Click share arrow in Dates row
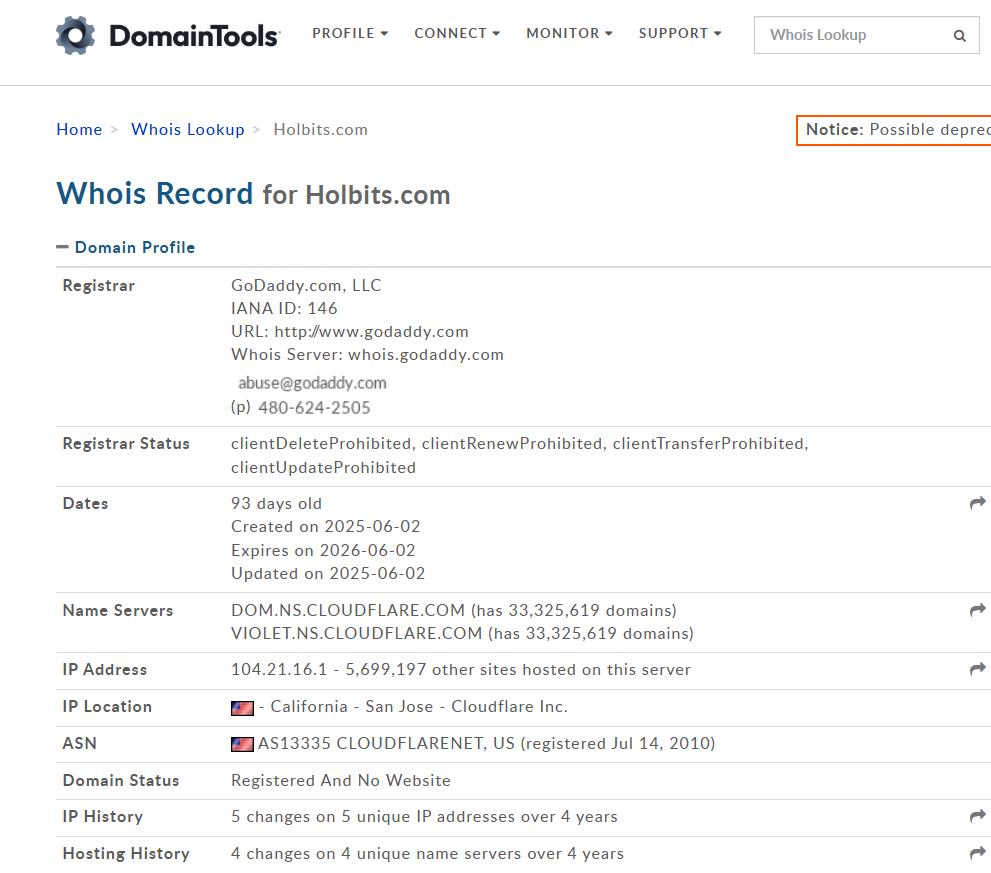 click(x=978, y=503)
